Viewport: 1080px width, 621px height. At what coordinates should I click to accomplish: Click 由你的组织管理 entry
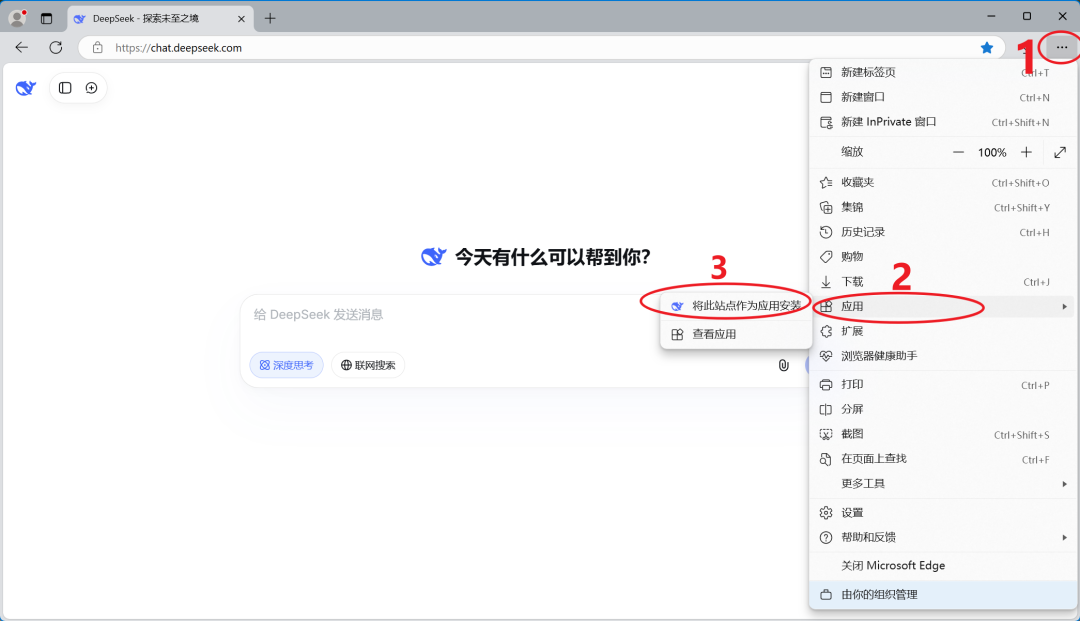pyautogui.click(x=942, y=595)
